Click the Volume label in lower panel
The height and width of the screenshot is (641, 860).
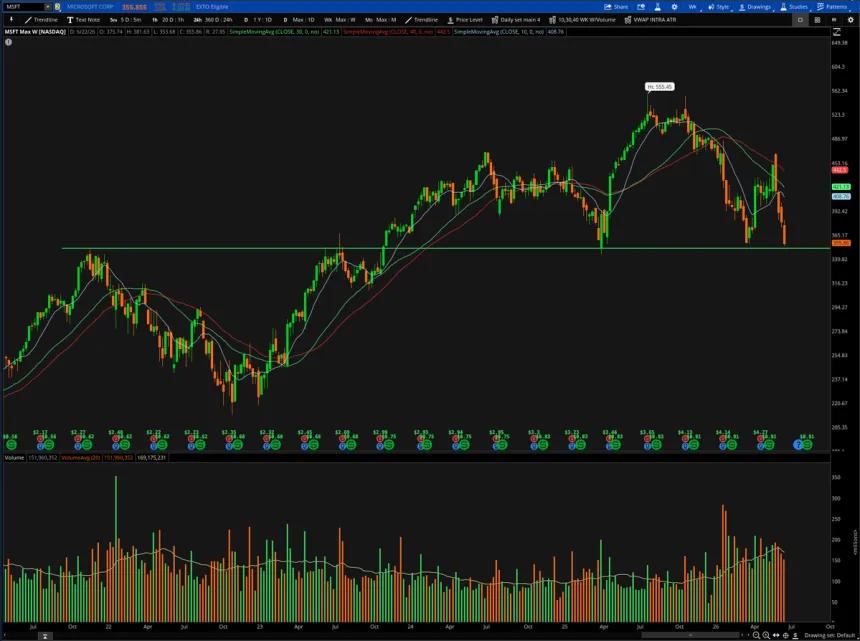[14, 457]
